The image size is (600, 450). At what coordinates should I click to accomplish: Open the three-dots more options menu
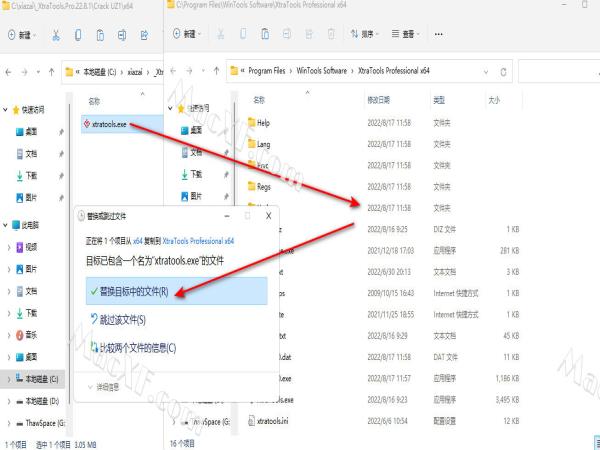tap(439, 34)
